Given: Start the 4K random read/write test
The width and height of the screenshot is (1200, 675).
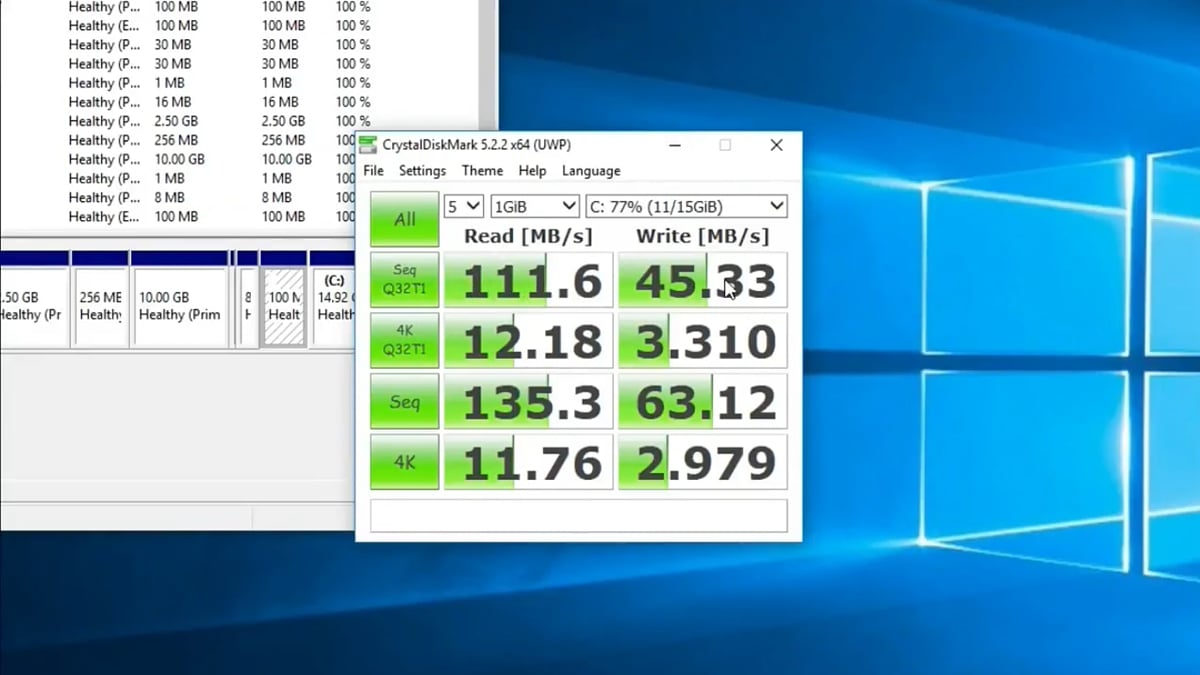Looking at the screenshot, I should click(403, 462).
